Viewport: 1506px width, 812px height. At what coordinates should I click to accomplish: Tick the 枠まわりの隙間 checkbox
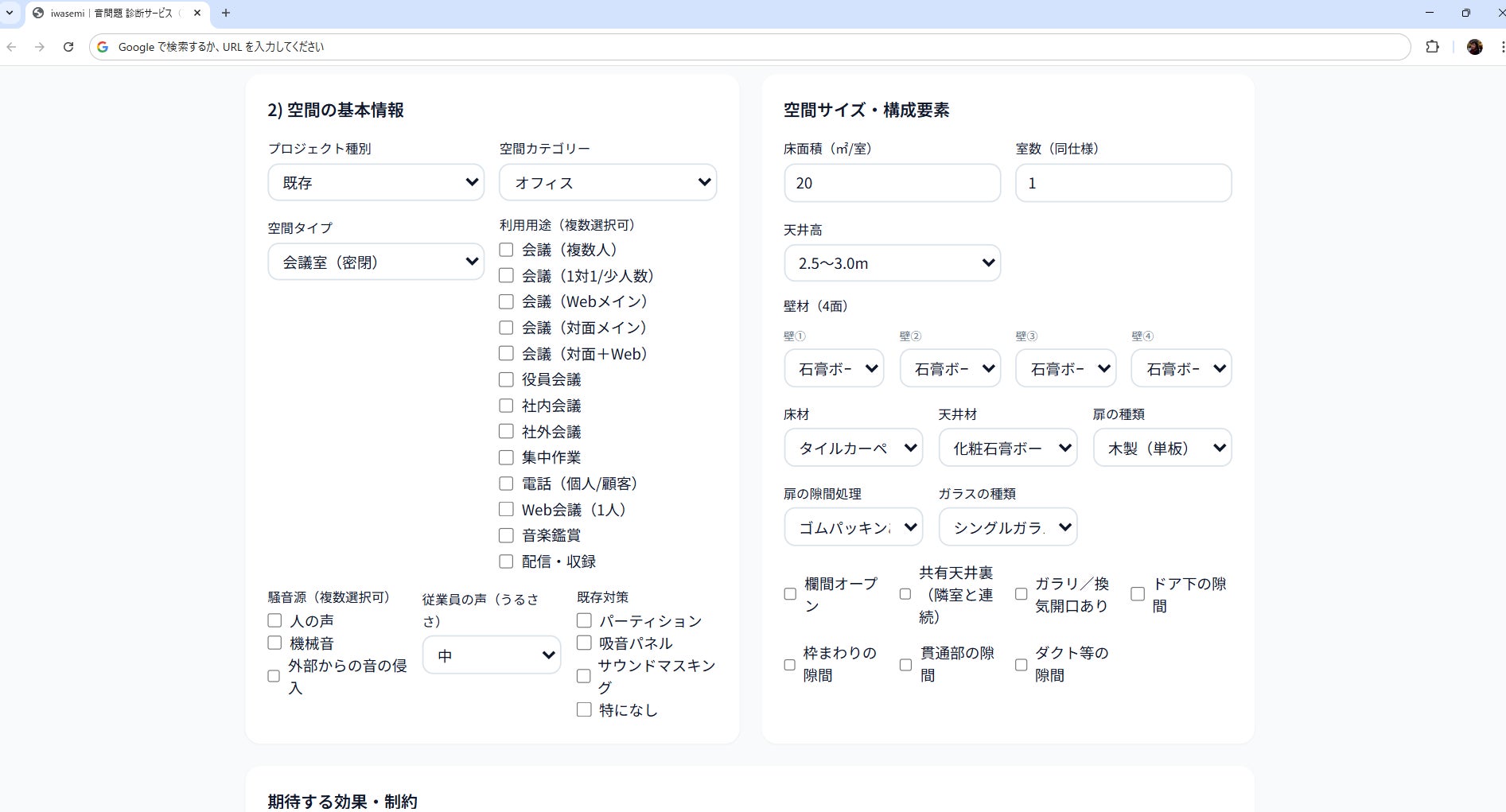(790, 664)
